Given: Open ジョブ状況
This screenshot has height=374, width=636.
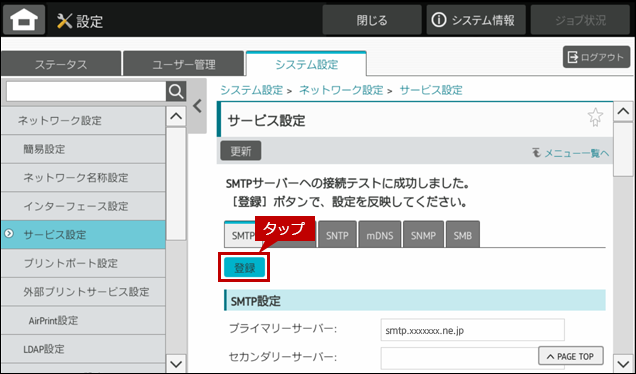Looking at the screenshot, I should (580, 20).
